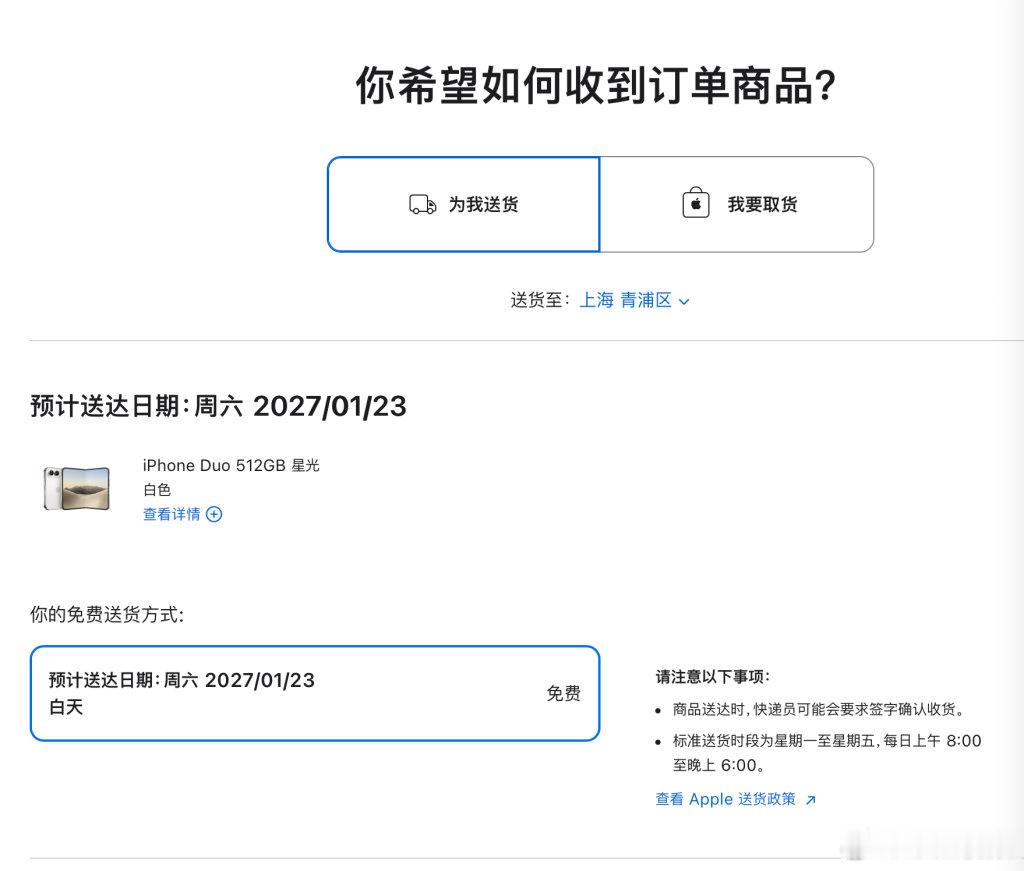
Task: Open 查看 Apple 送货政策 link
Action: coord(735,799)
